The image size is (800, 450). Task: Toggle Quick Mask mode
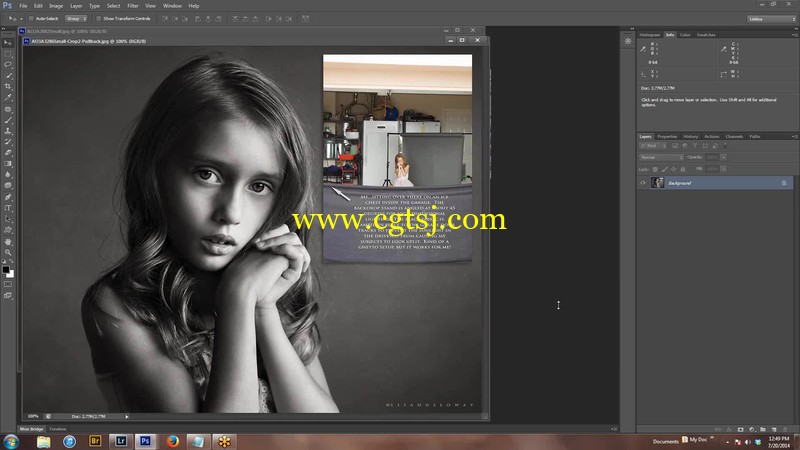coord(8,284)
